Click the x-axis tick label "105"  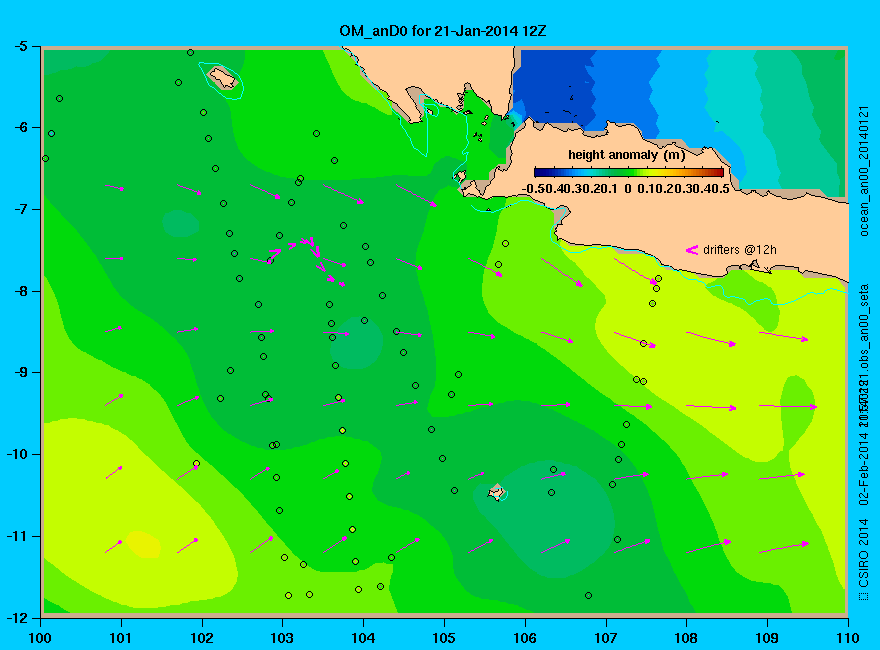(444, 638)
